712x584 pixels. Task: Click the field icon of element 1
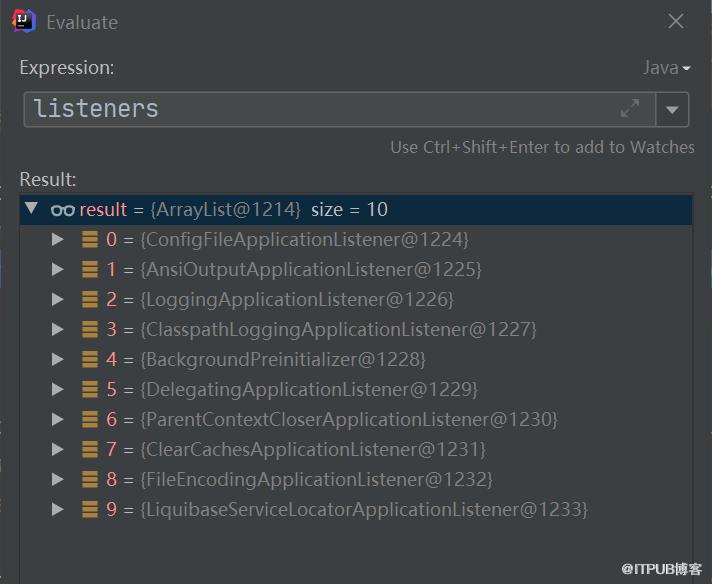click(x=89, y=269)
